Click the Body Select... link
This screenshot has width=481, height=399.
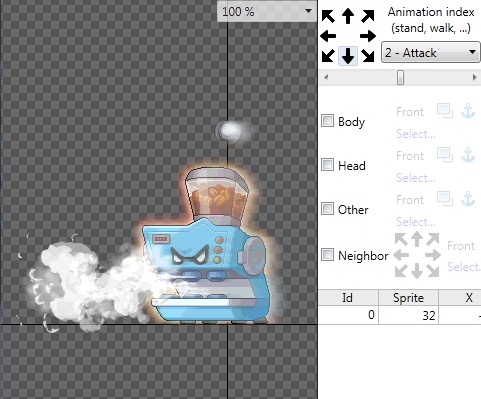(416, 134)
